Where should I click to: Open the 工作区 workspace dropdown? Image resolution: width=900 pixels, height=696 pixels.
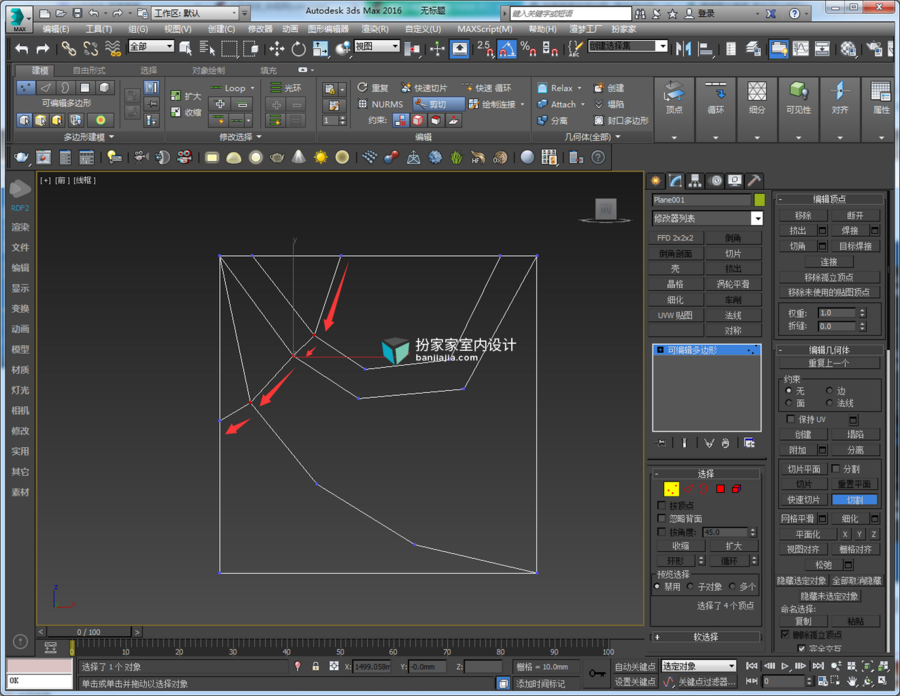[195, 13]
